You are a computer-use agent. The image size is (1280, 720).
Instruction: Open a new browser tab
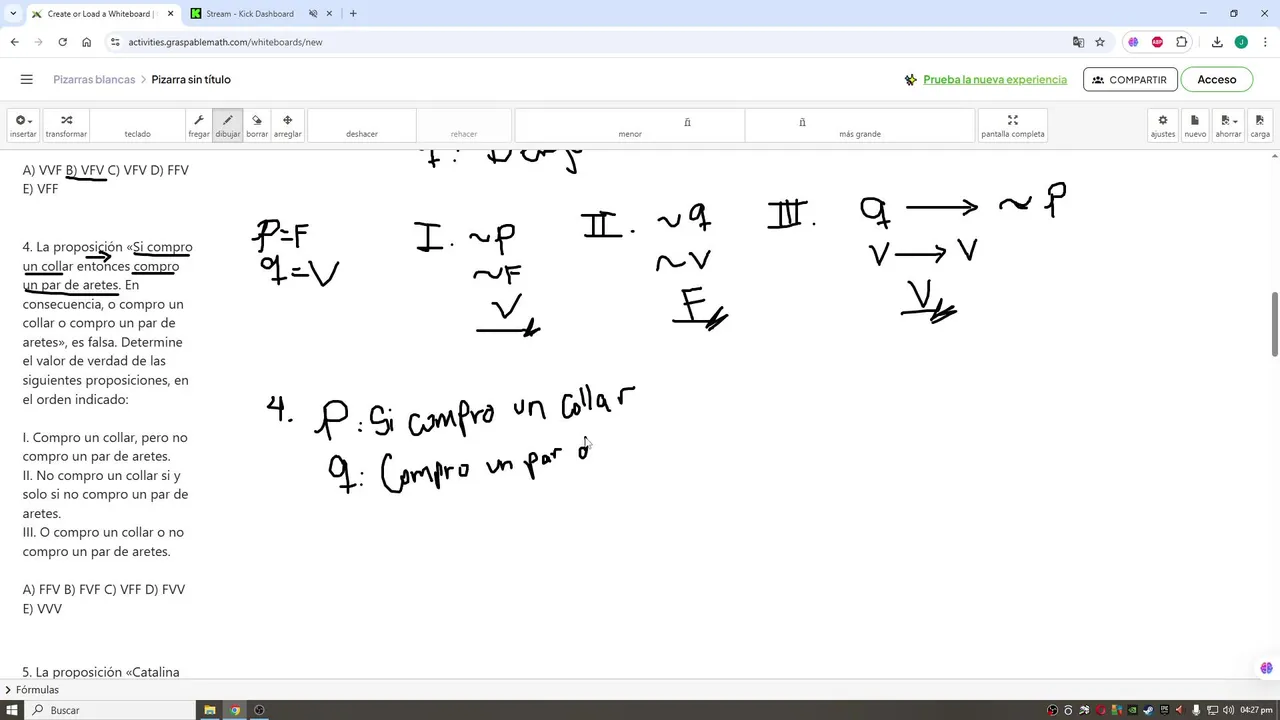[x=353, y=14]
